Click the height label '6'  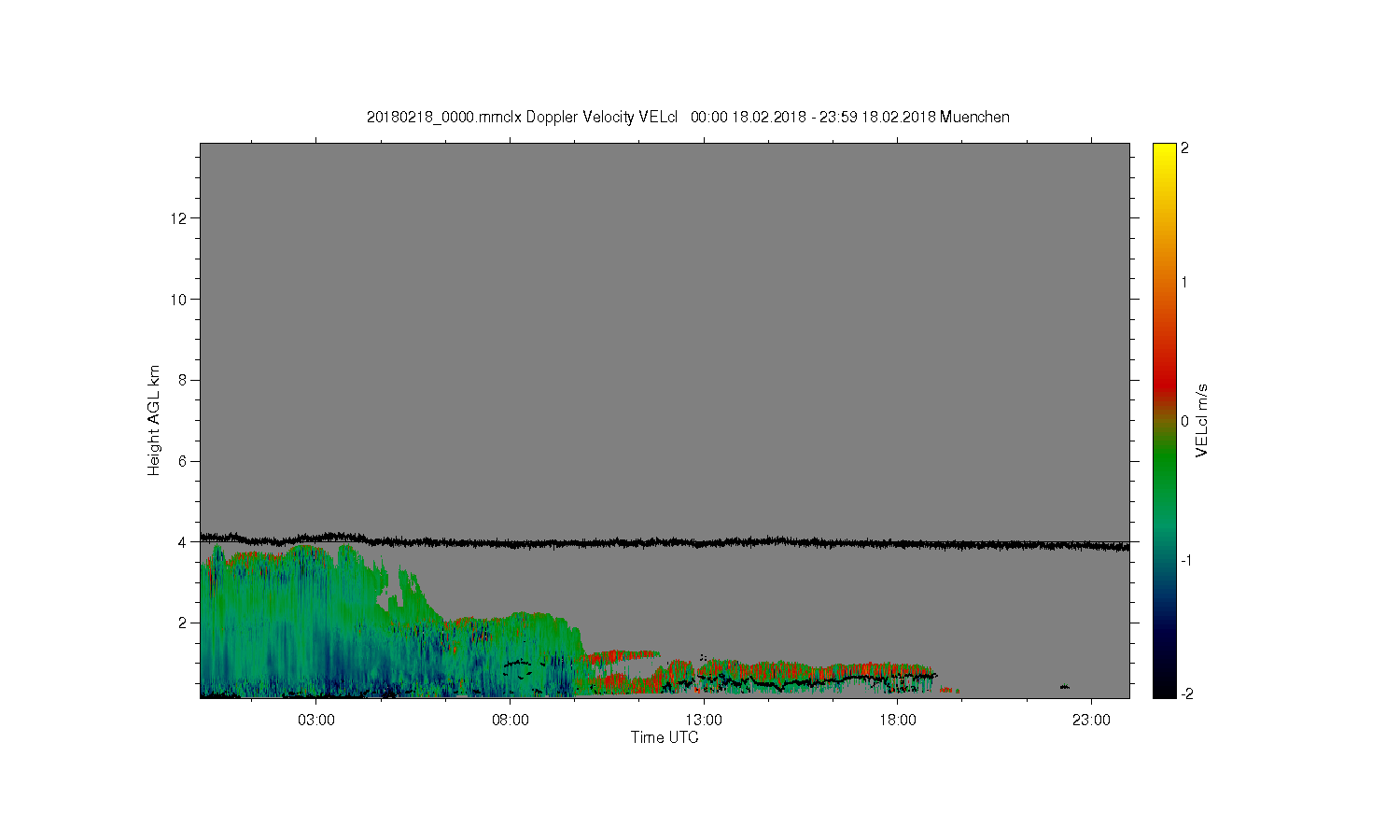(183, 461)
